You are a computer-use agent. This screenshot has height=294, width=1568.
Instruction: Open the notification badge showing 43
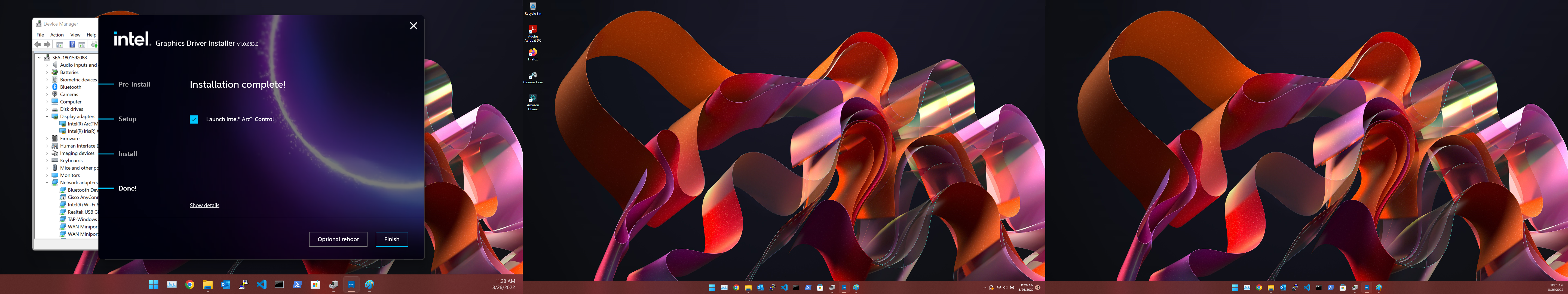[x=1038, y=287]
